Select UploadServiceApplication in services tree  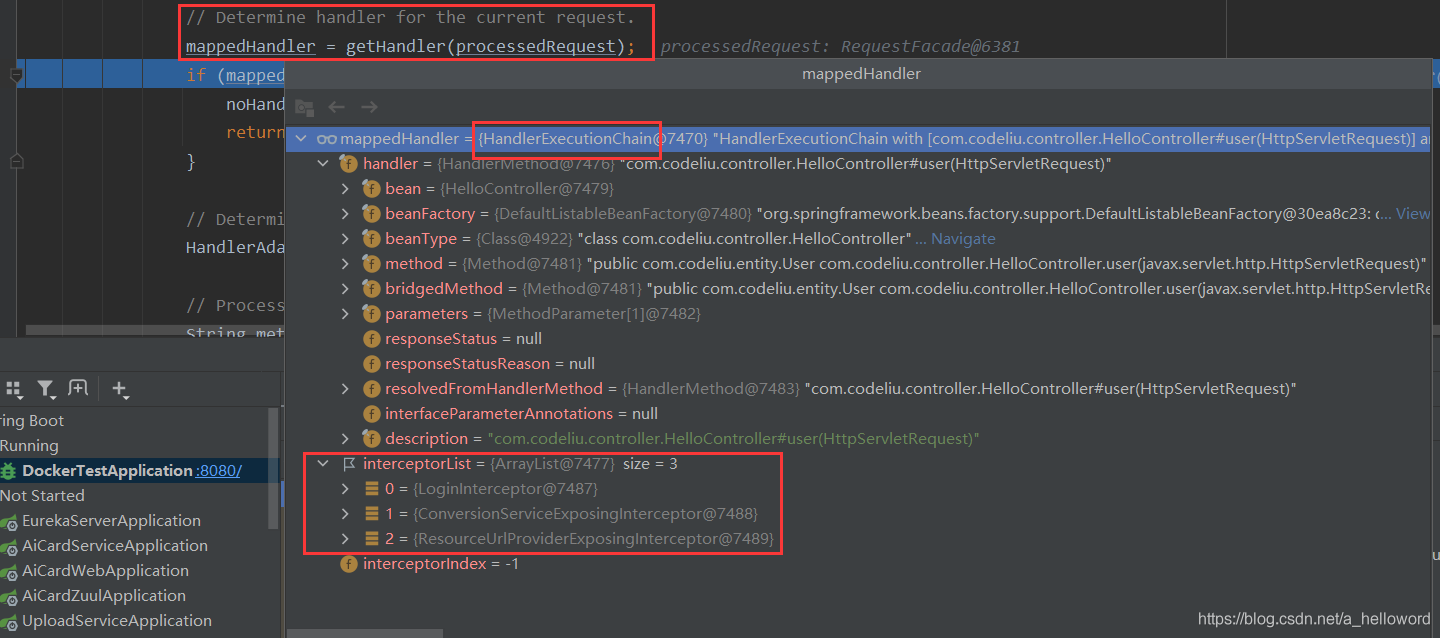point(117,621)
